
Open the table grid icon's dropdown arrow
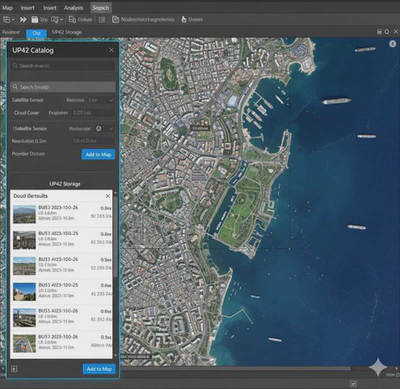[x=13, y=20]
